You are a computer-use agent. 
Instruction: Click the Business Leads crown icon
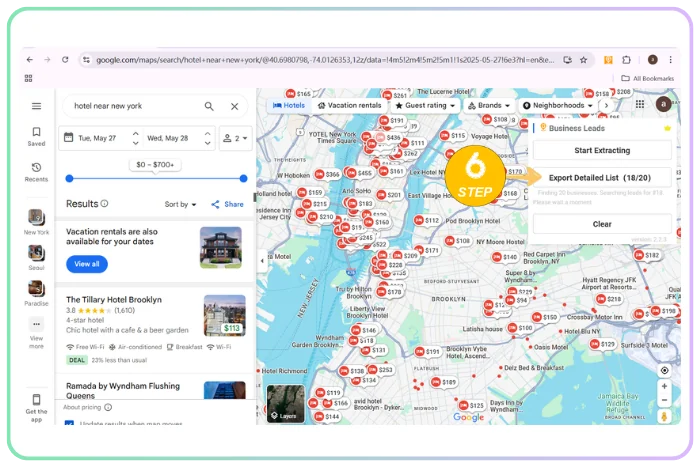pyautogui.click(x=667, y=128)
